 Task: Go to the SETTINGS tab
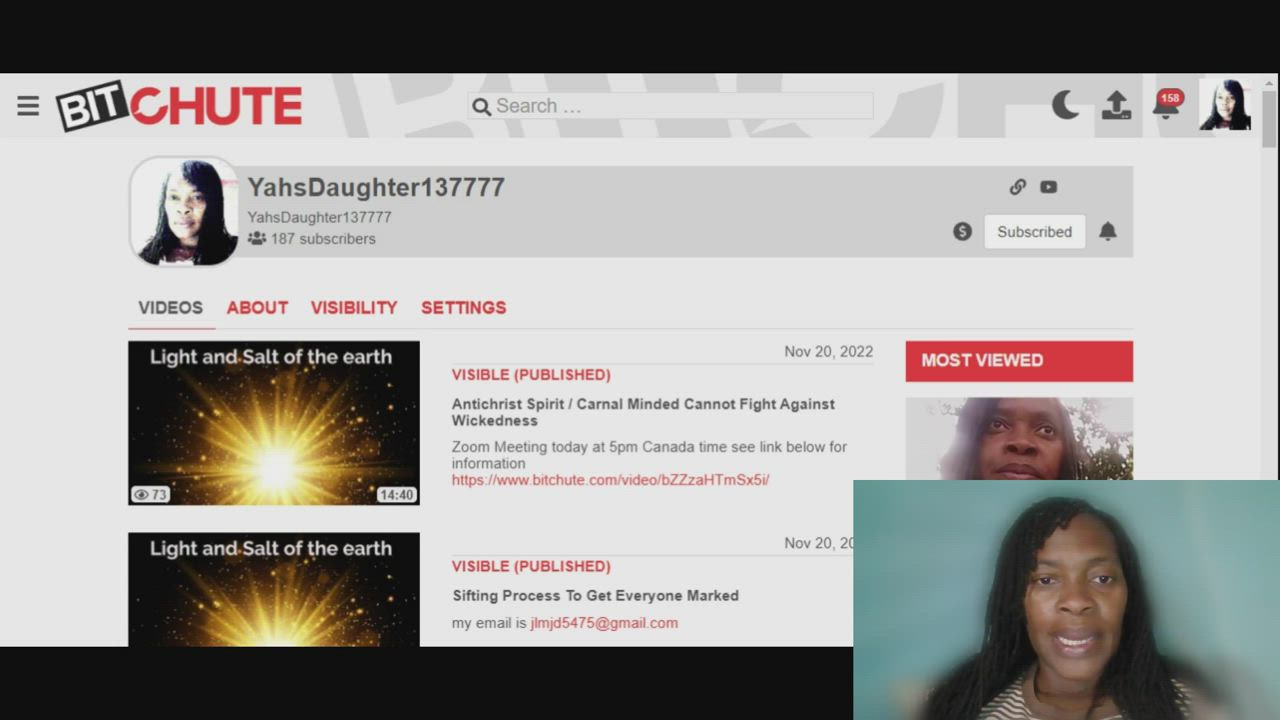coord(463,308)
